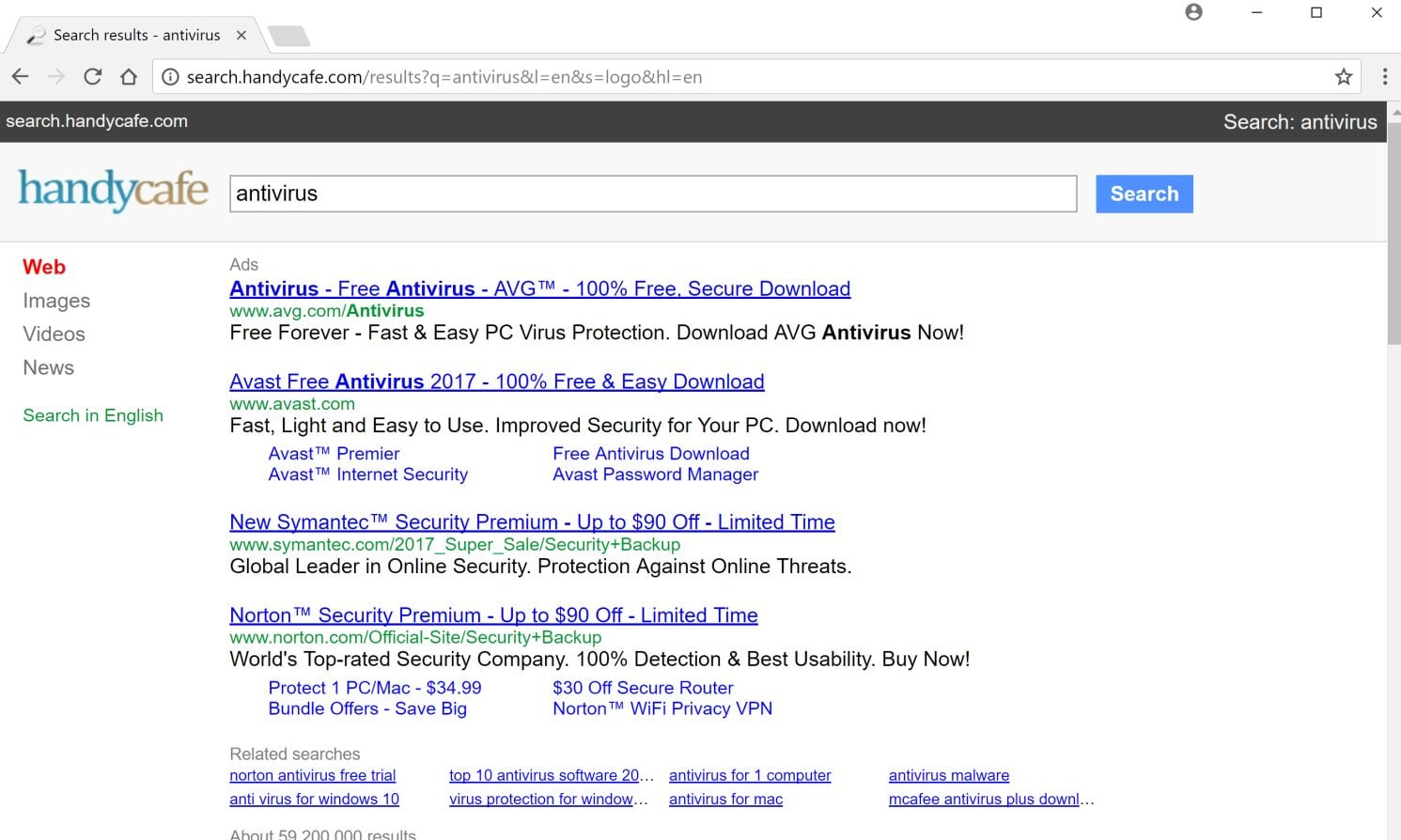Click the blue Search button
1401x840 pixels.
[x=1144, y=194]
